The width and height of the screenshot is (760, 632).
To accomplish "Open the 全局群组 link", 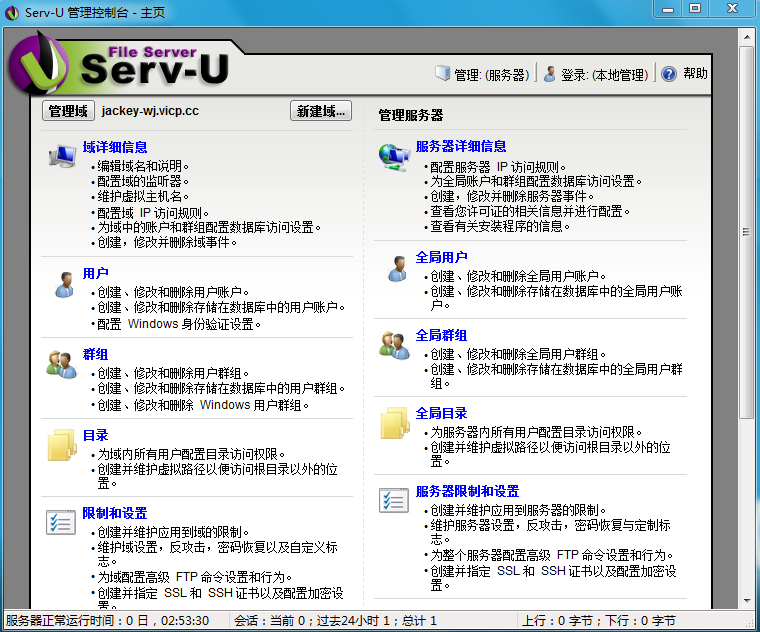I will (x=442, y=335).
